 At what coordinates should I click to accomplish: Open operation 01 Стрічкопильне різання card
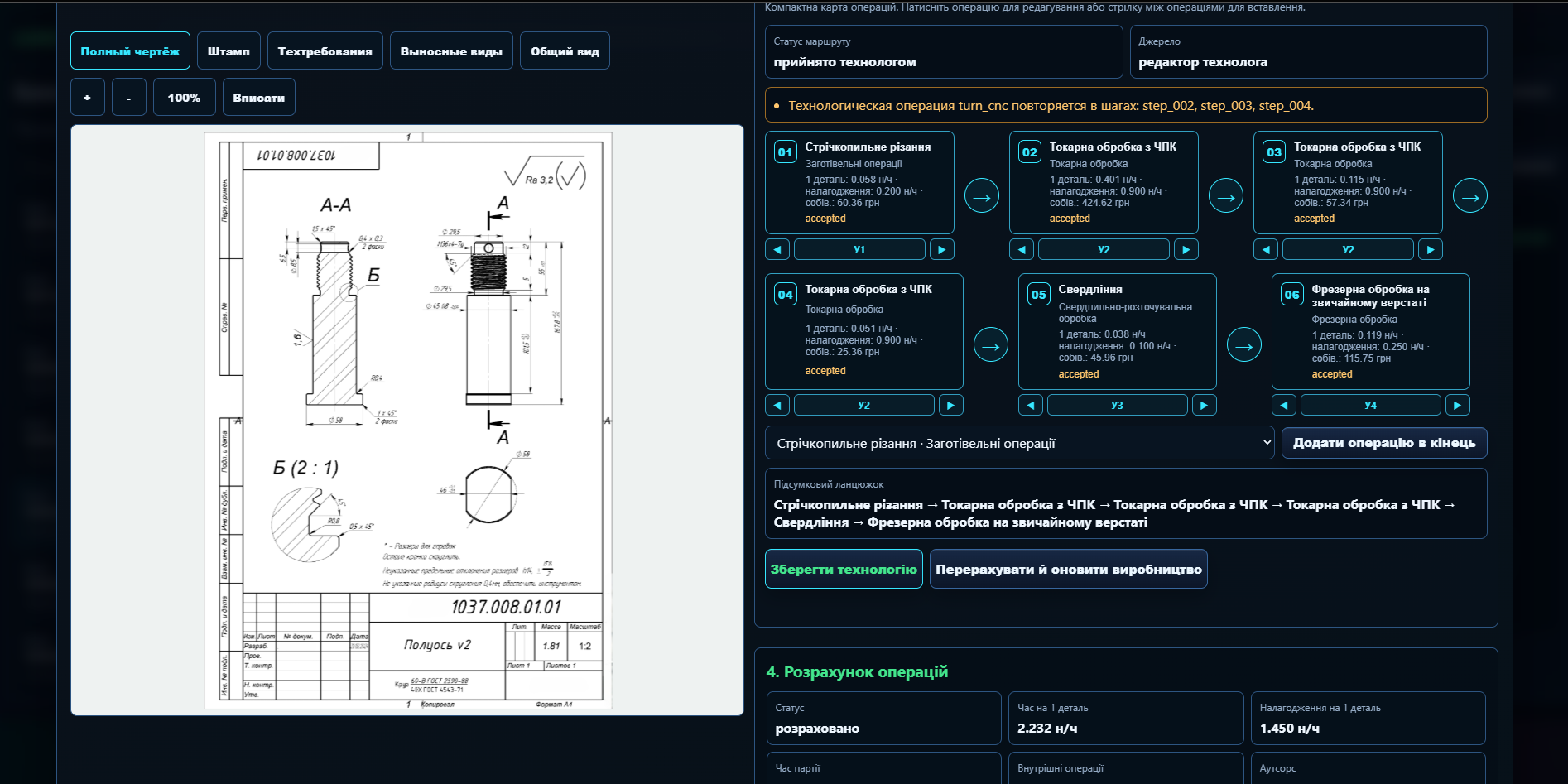859,182
